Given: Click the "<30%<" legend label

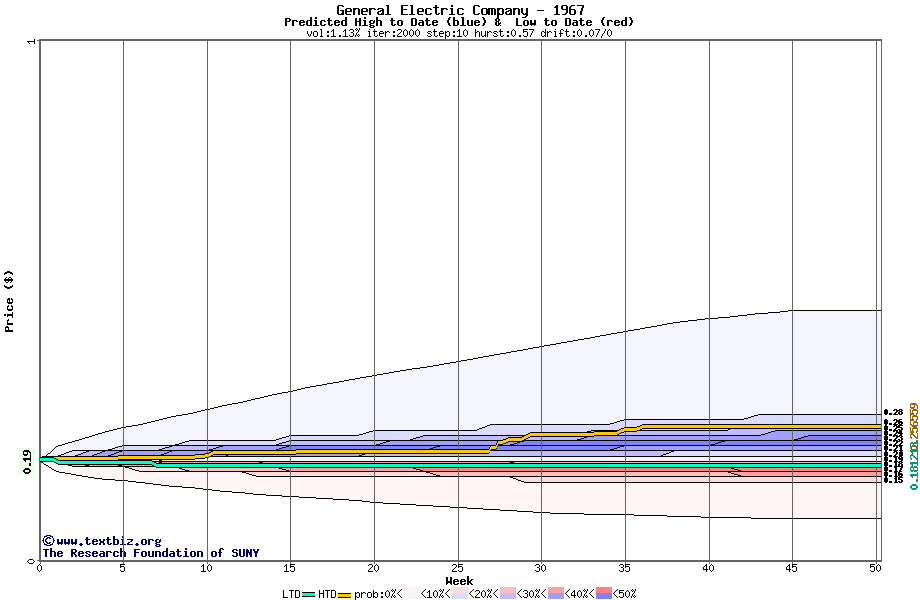Looking at the screenshot, I should (532, 594).
